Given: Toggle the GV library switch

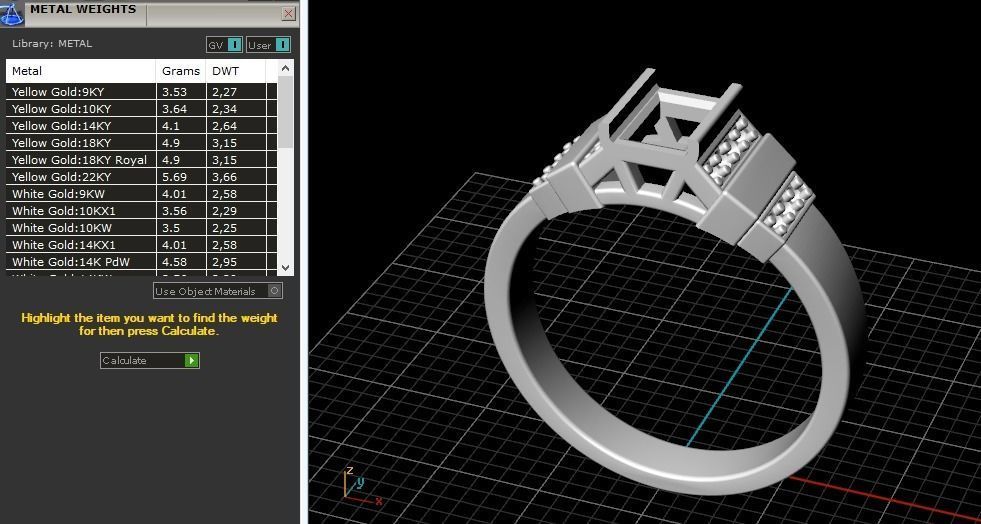Looking at the screenshot, I should pyautogui.click(x=225, y=45).
